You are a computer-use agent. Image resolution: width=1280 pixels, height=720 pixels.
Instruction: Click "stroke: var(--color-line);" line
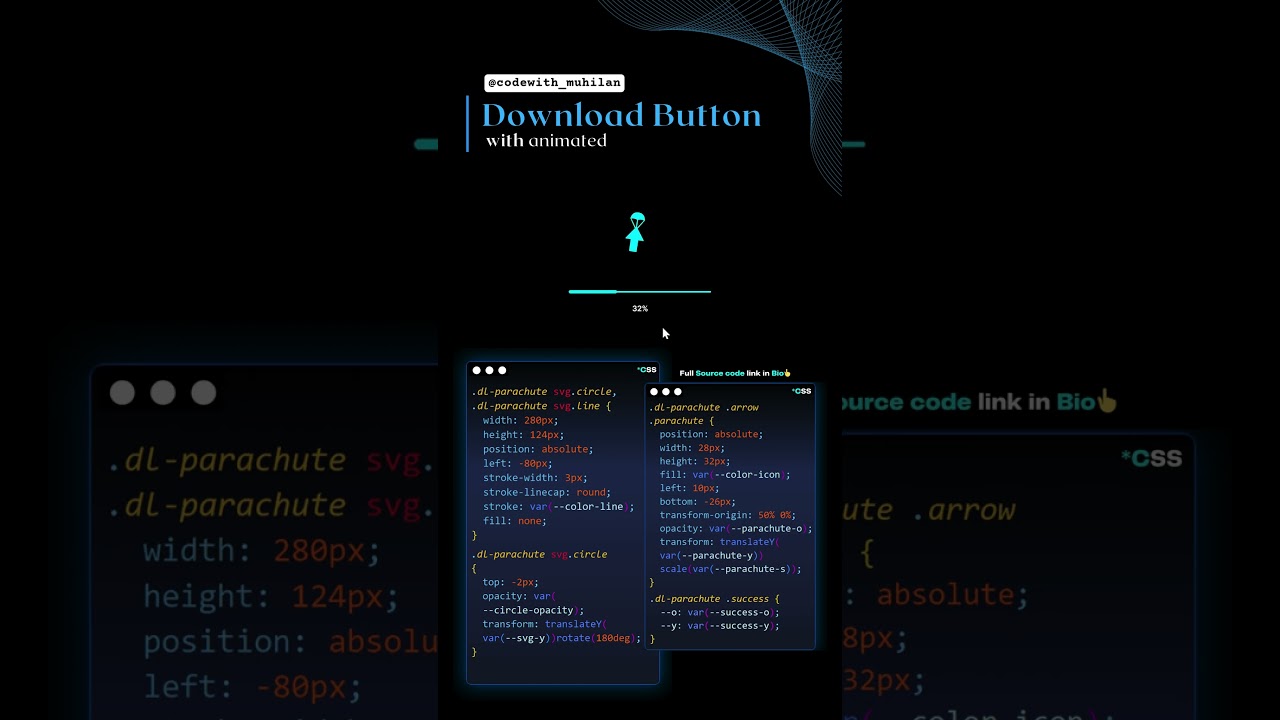tap(558, 507)
